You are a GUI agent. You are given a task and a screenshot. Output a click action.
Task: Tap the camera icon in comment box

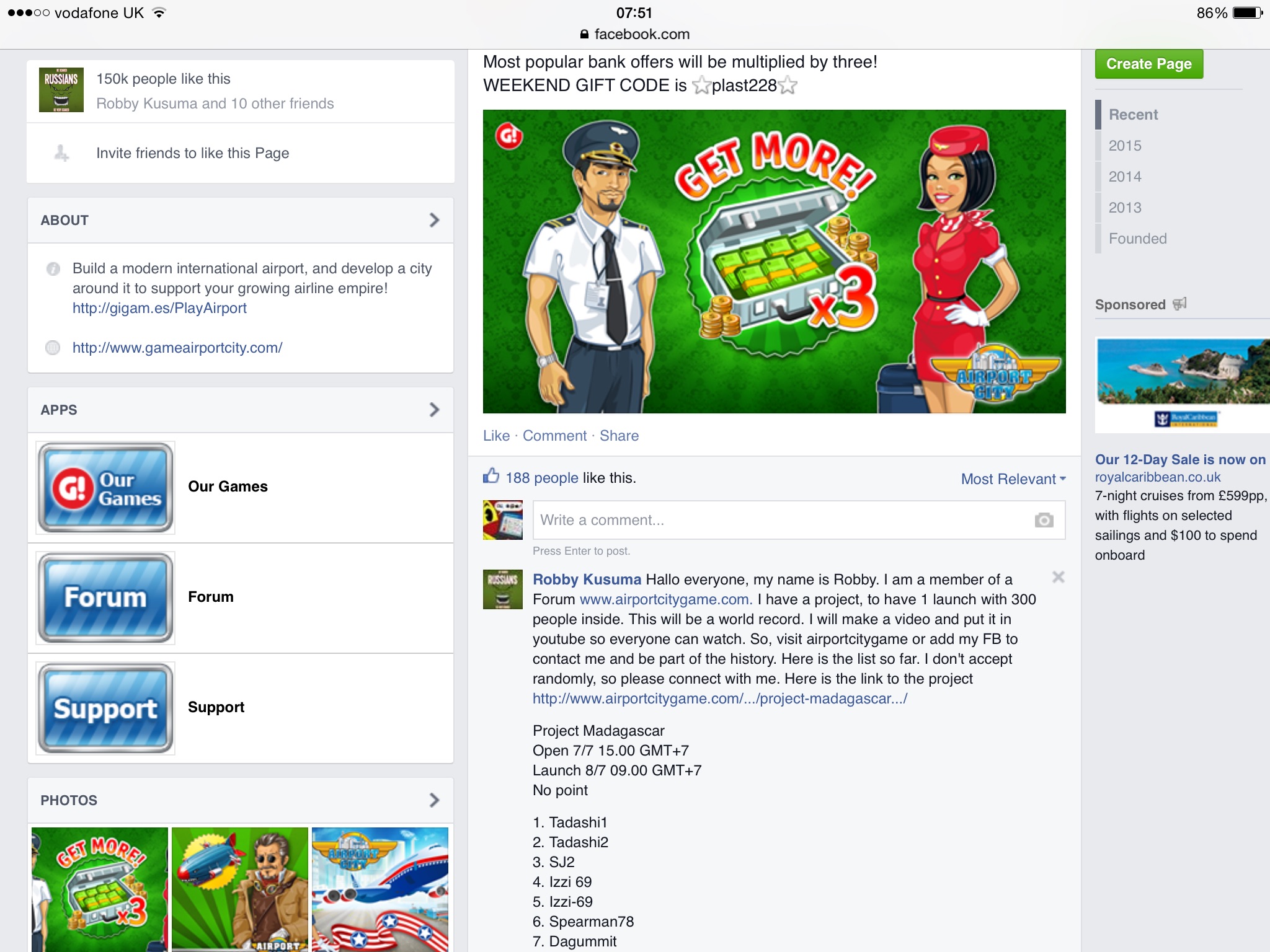(1044, 520)
